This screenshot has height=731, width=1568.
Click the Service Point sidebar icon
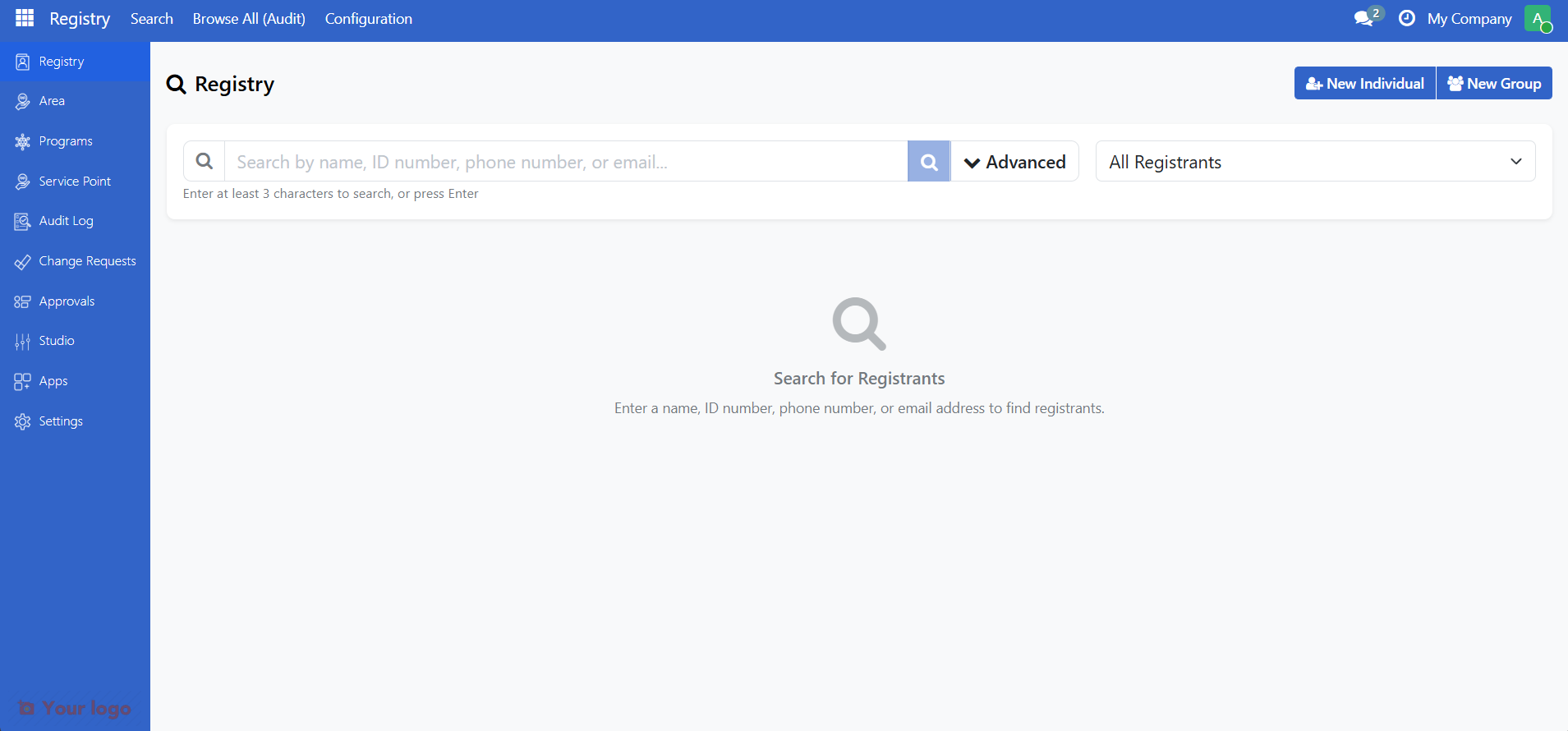pos(23,182)
